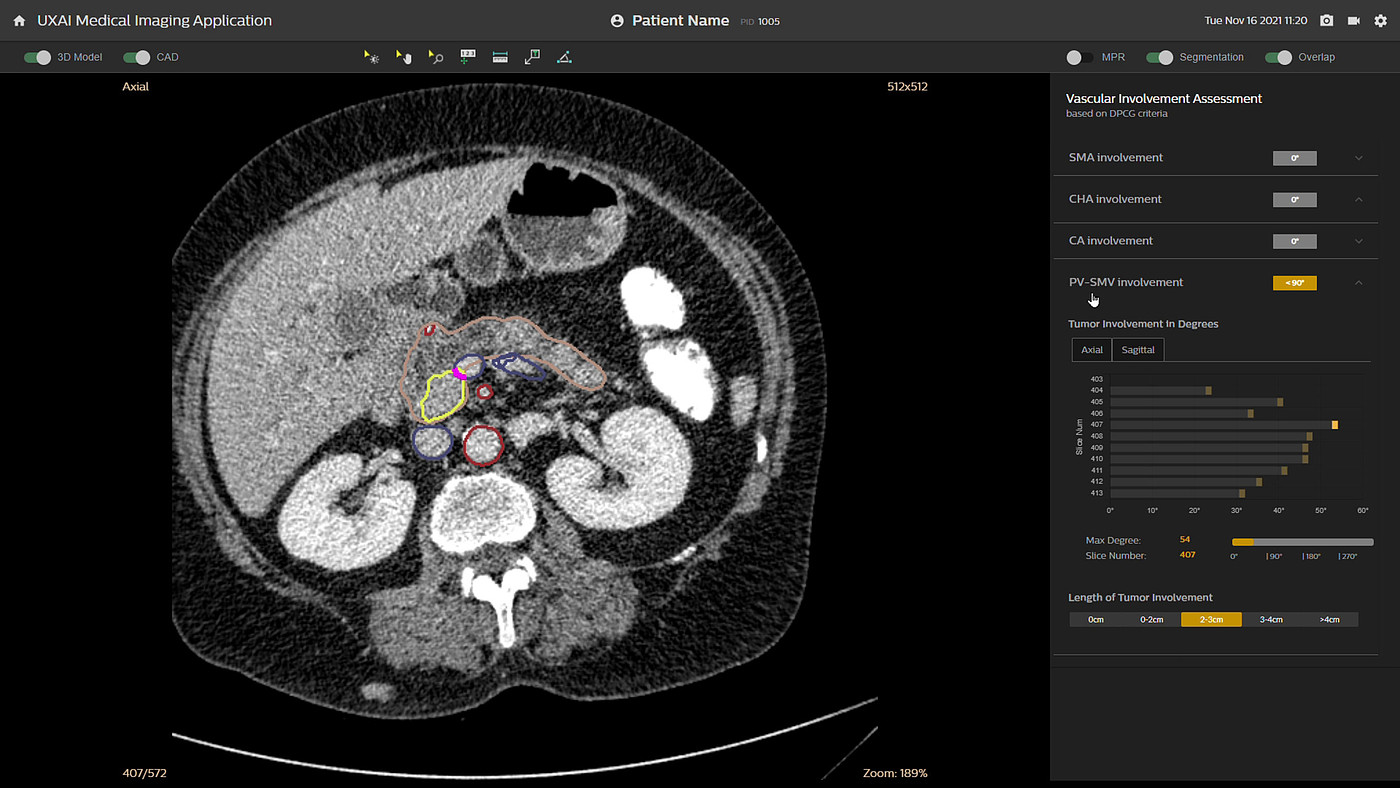The image size is (1400, 788).
Task: Select the slice 413 bar in chart
Action: pyautogui.click(x=1178, y=493)
